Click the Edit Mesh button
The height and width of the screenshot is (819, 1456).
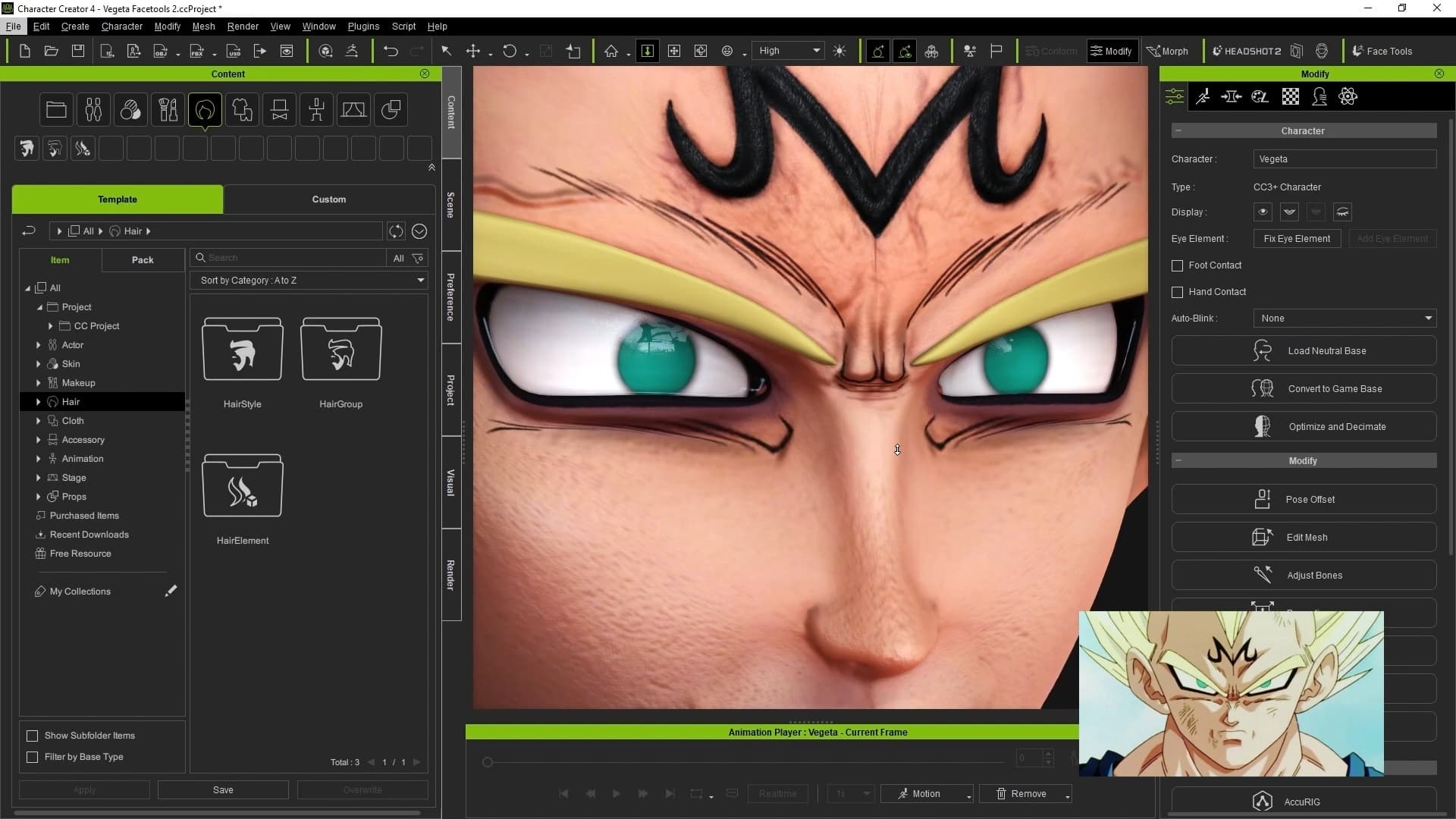(1304, 538)
